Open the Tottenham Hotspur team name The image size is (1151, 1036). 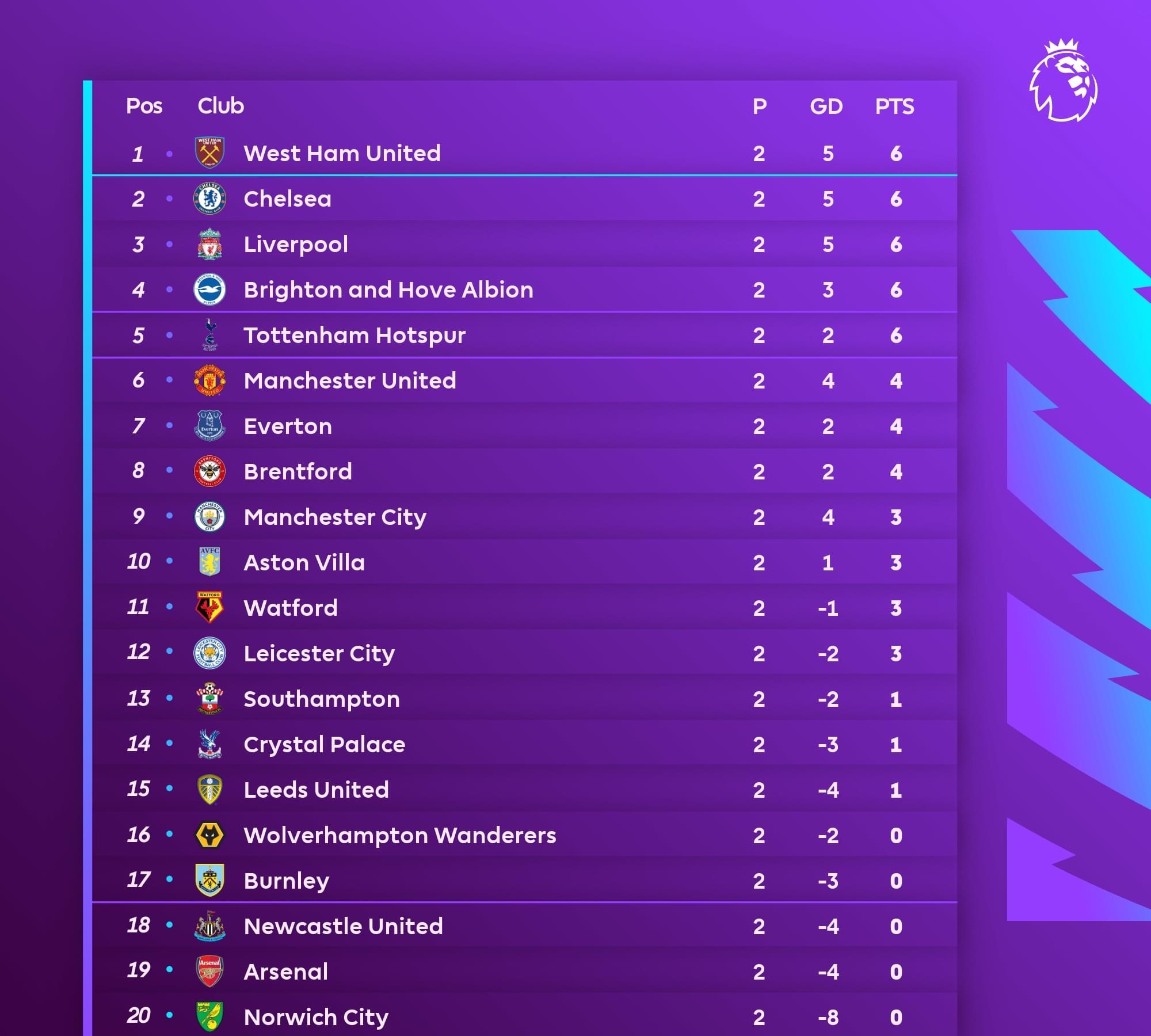pos(355,336)
